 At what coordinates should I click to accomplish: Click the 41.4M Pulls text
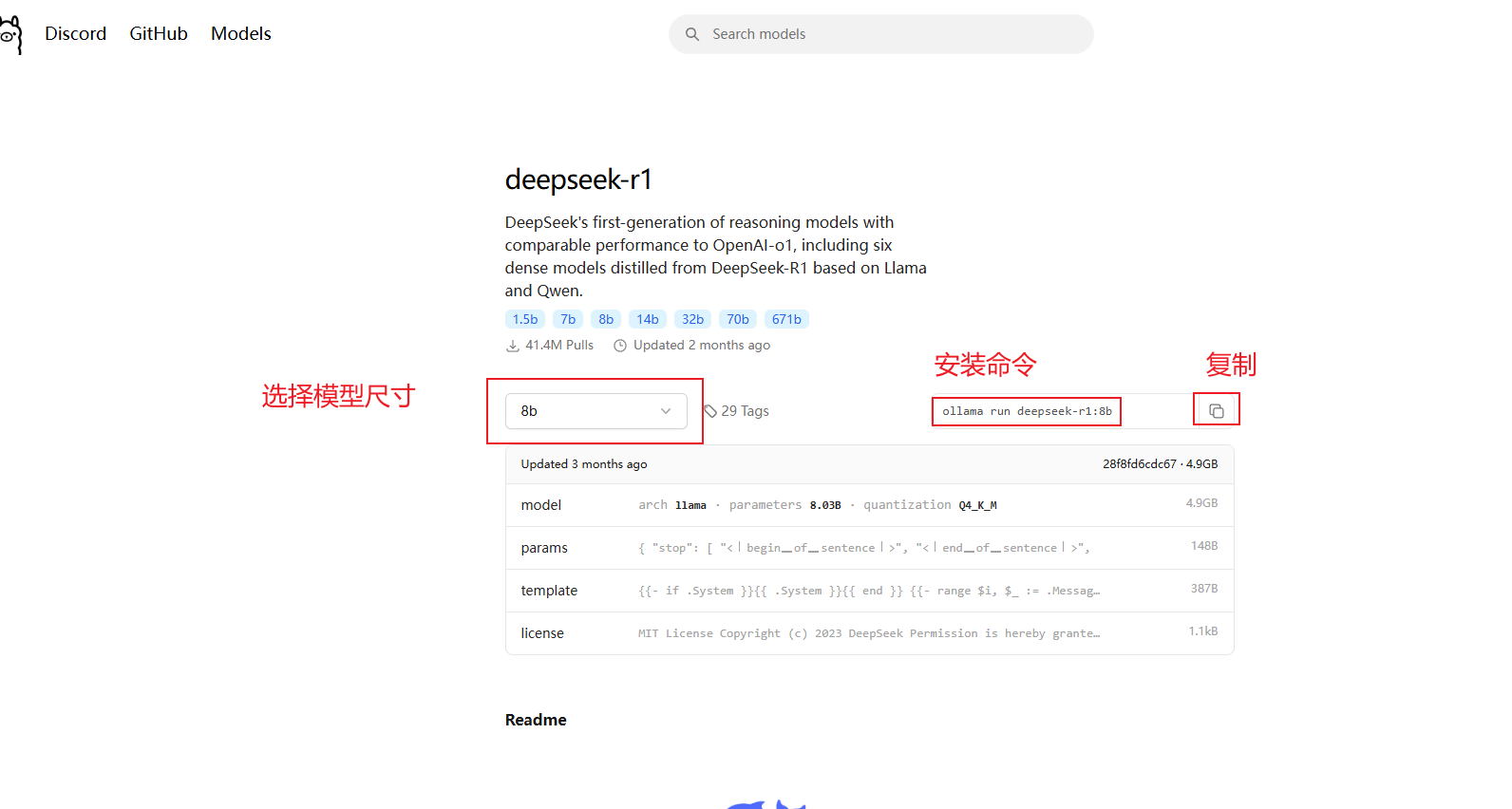(x=559, y=346)
